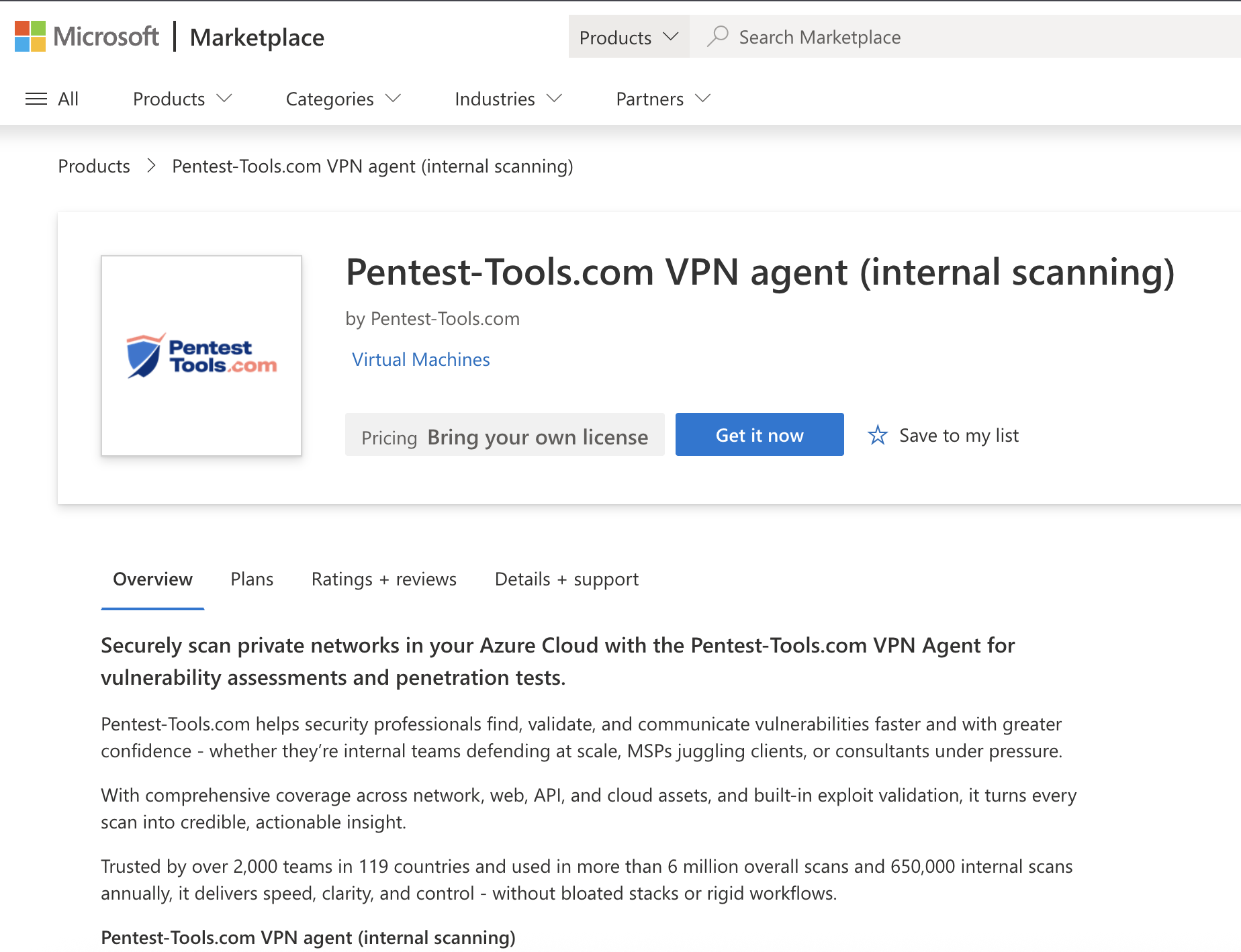Expand the Categories dropdown

coord(342,99)
